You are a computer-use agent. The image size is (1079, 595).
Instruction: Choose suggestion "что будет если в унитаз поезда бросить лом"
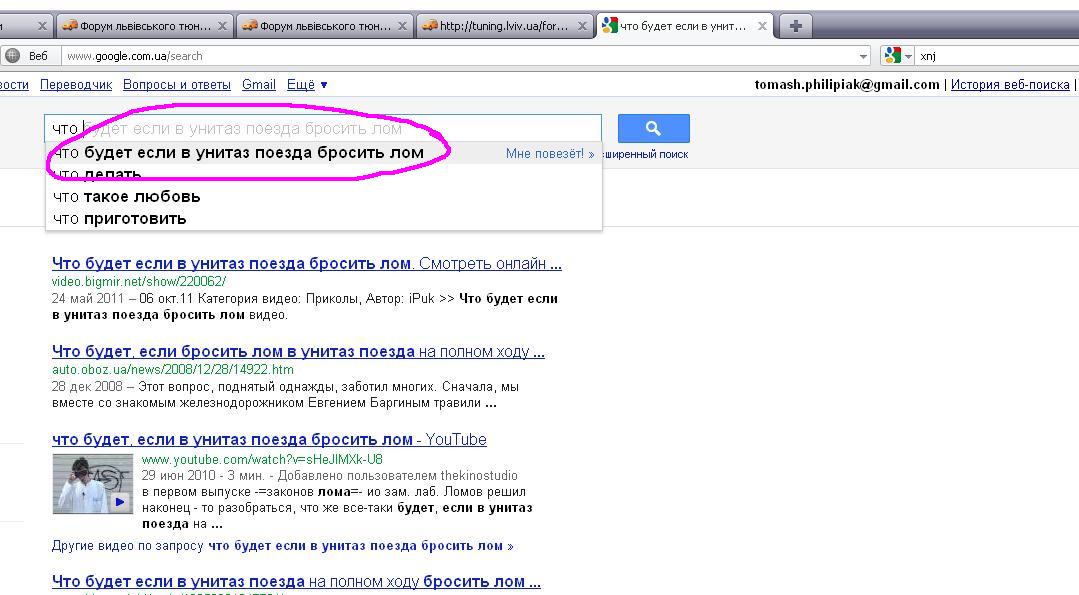[238, 153]
